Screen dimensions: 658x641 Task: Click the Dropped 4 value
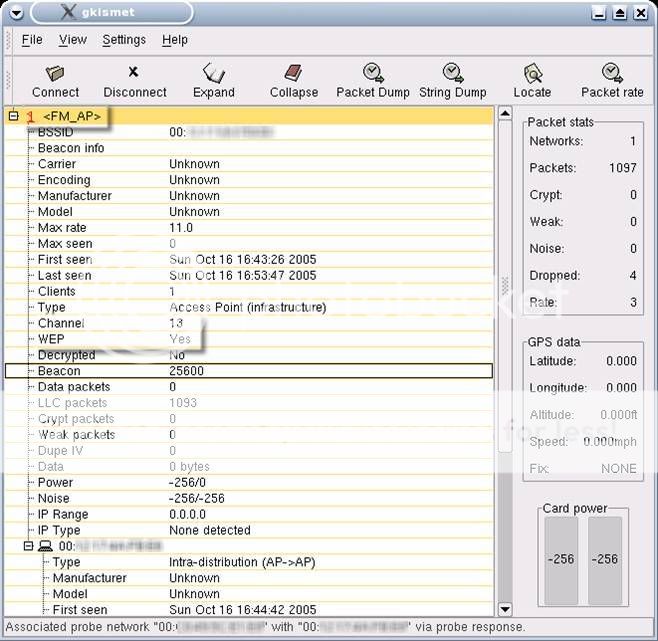pyautogui.click(x=633, y=275)
